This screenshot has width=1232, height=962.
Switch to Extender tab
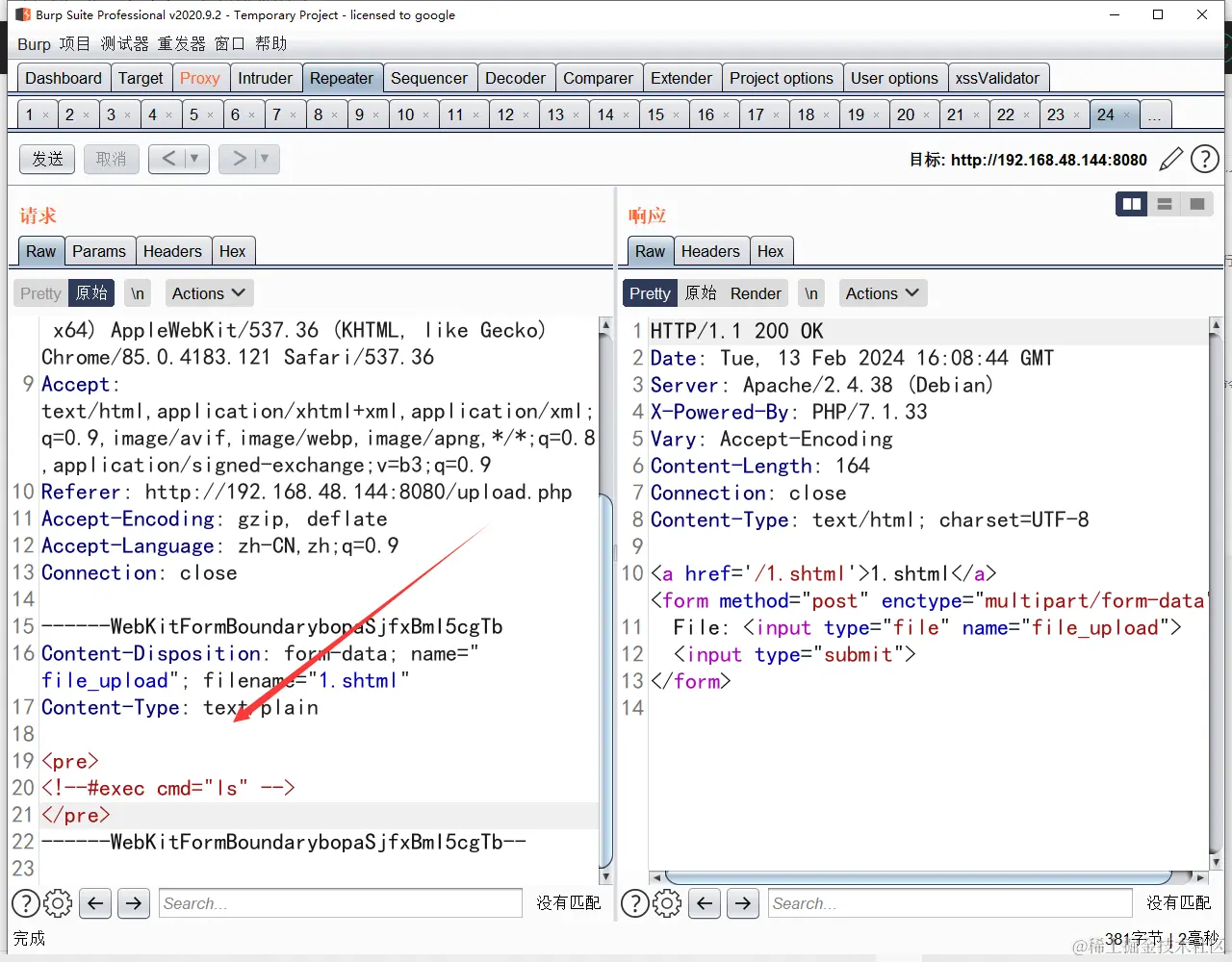[x=681, y=78]
